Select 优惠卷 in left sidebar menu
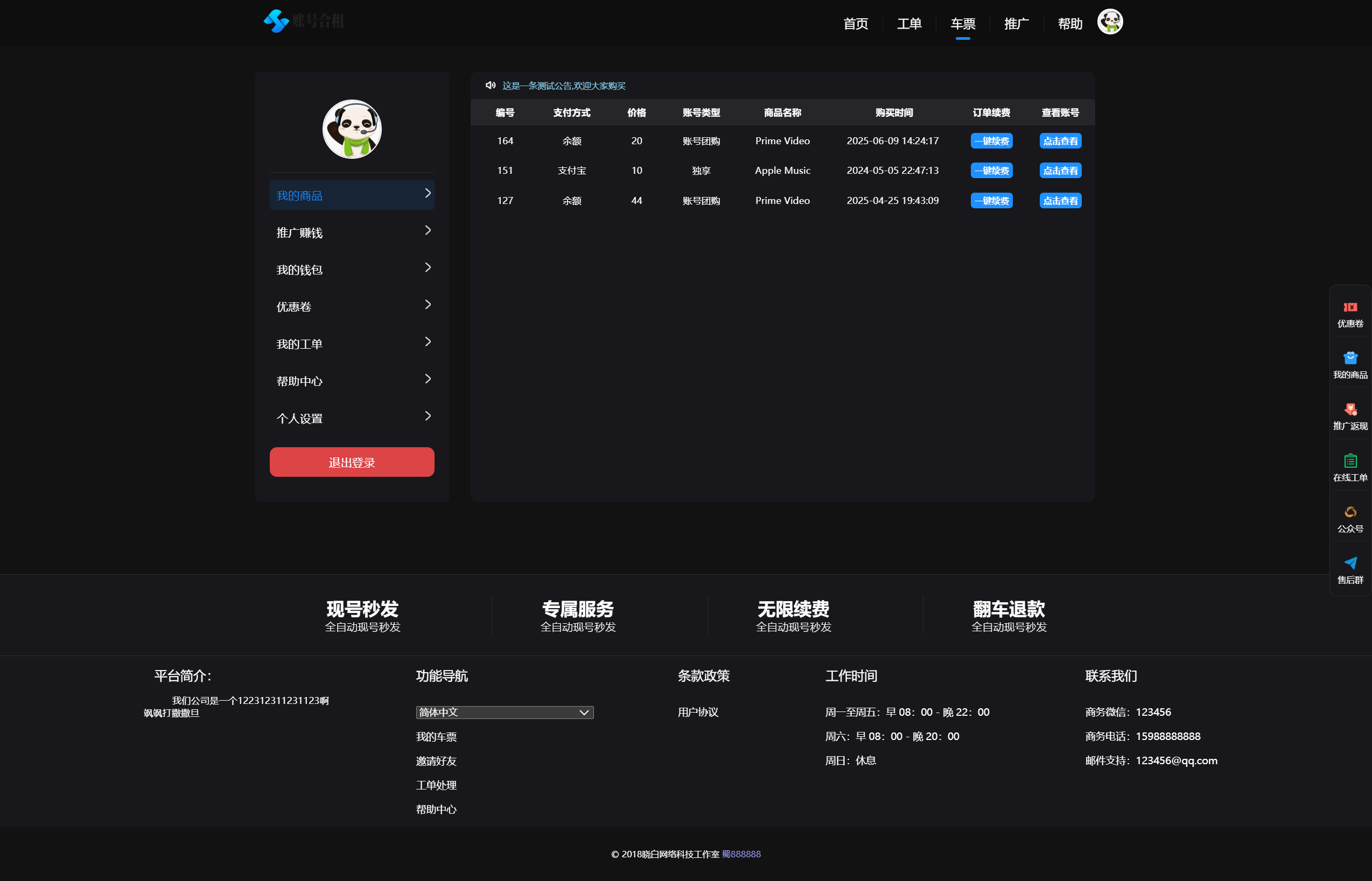Viewport: 1372px width, 881px height. [x=352, y=307]
